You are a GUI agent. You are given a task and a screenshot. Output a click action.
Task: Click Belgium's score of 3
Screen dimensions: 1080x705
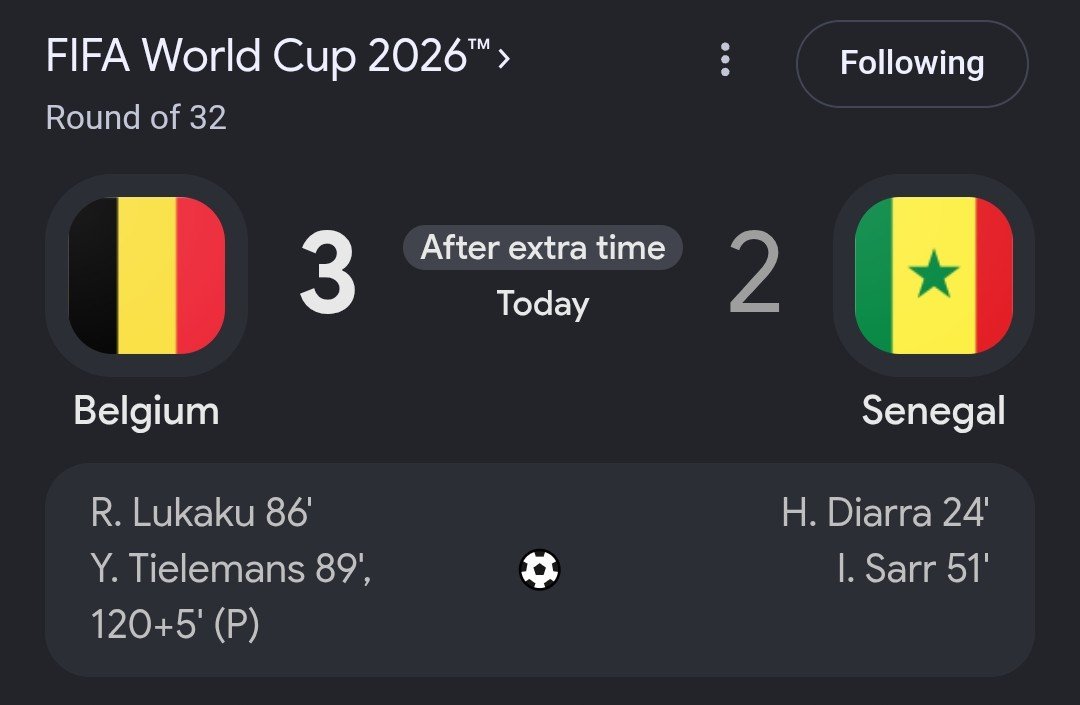pyautogui.click(x=327, y=273)
